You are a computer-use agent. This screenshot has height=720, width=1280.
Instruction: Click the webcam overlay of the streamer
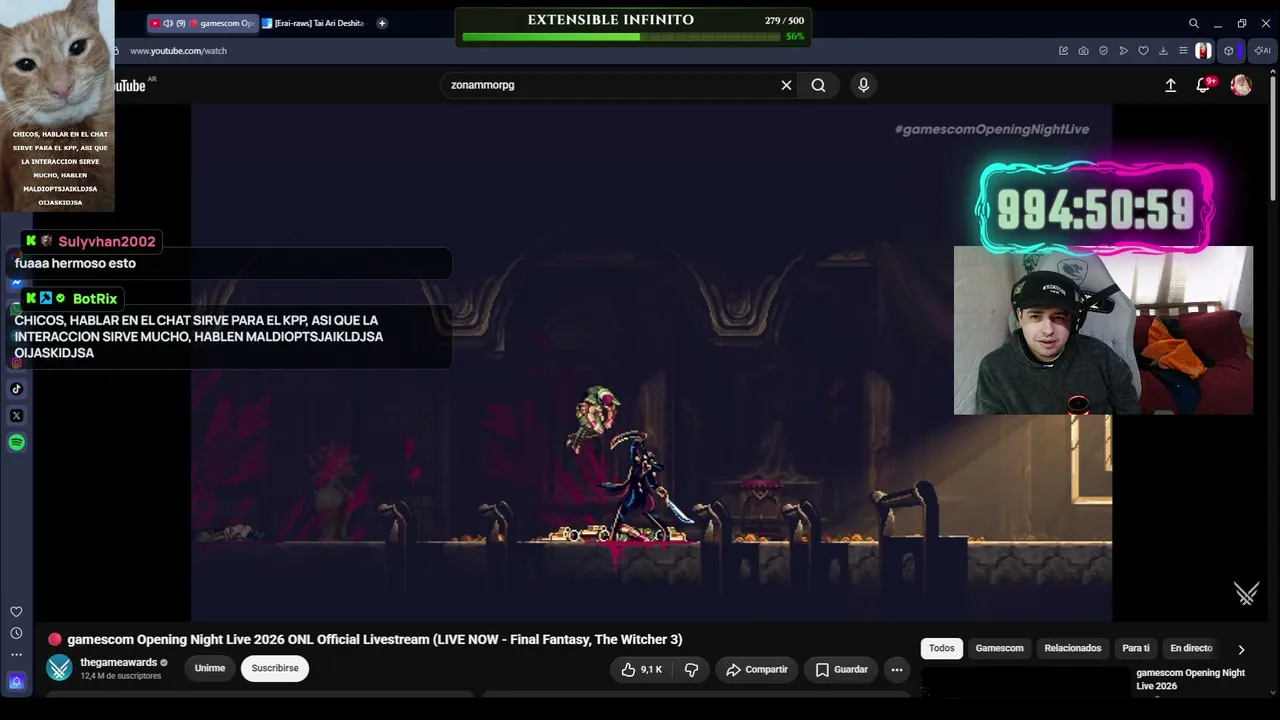tap(1103, 330)
